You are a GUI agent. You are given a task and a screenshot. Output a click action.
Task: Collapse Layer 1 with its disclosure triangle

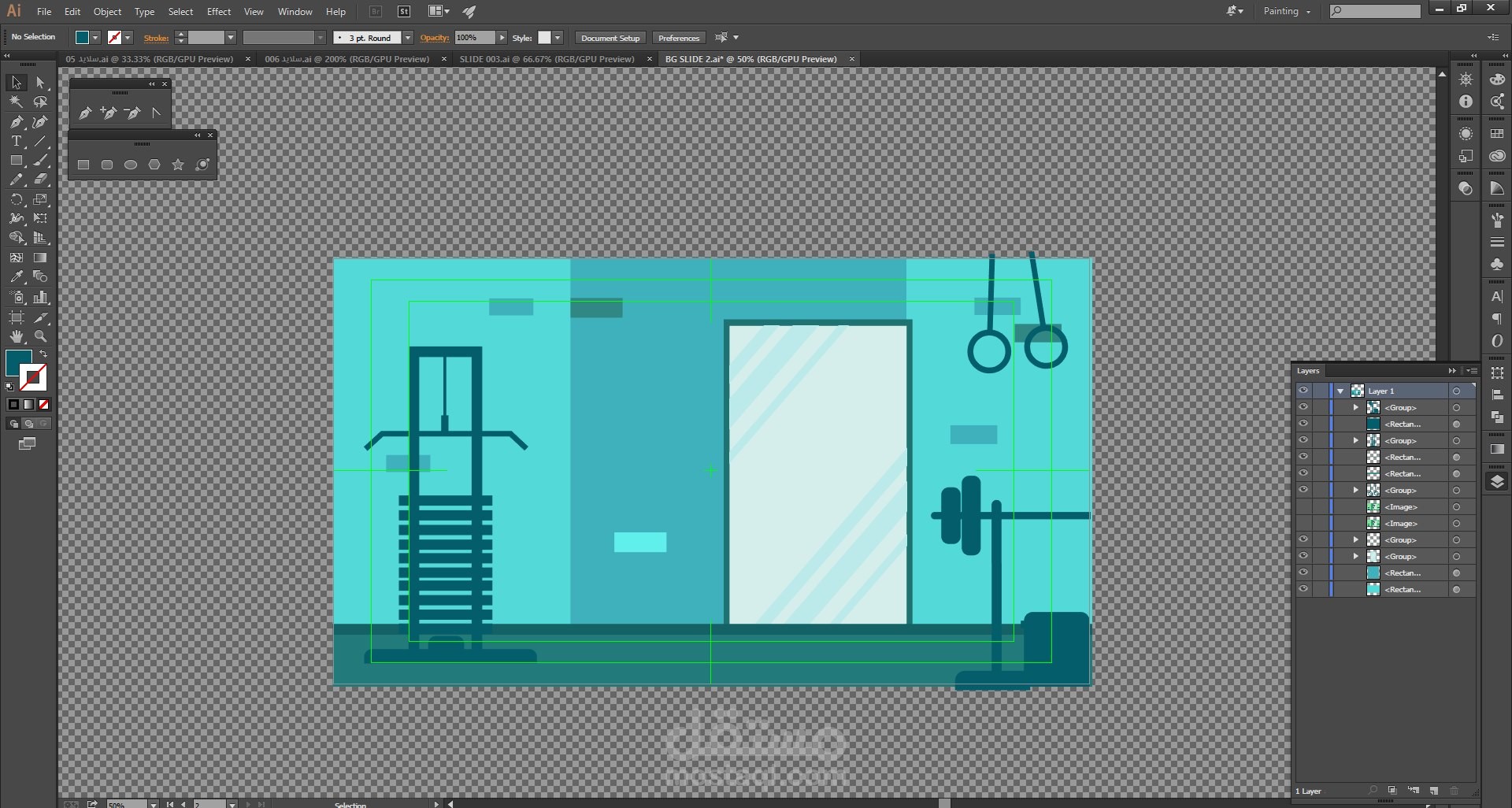[x=1340, y=391]
